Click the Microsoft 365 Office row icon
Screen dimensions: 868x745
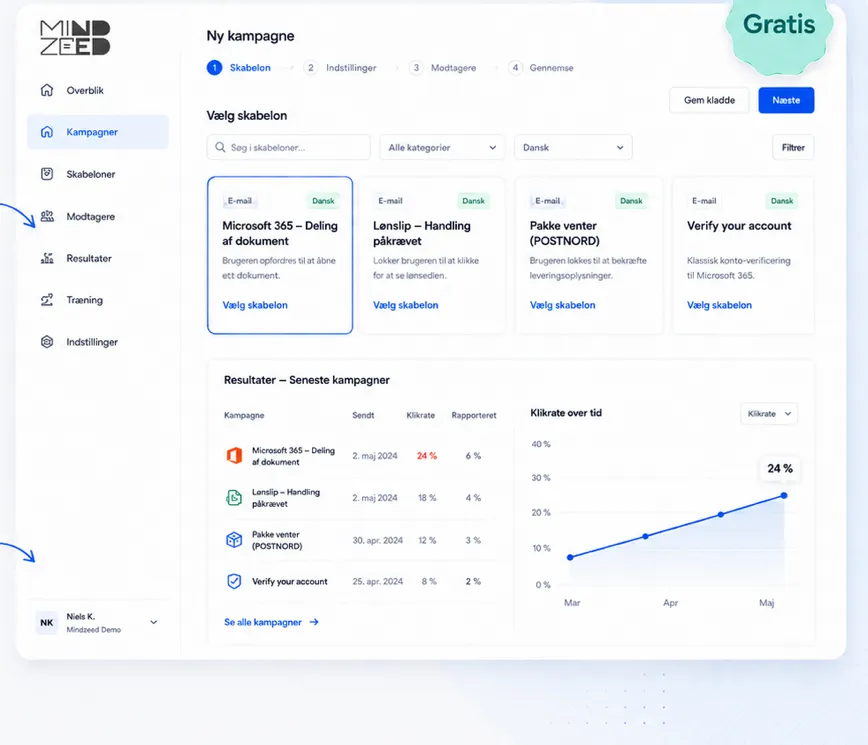(x=234, y=456)
